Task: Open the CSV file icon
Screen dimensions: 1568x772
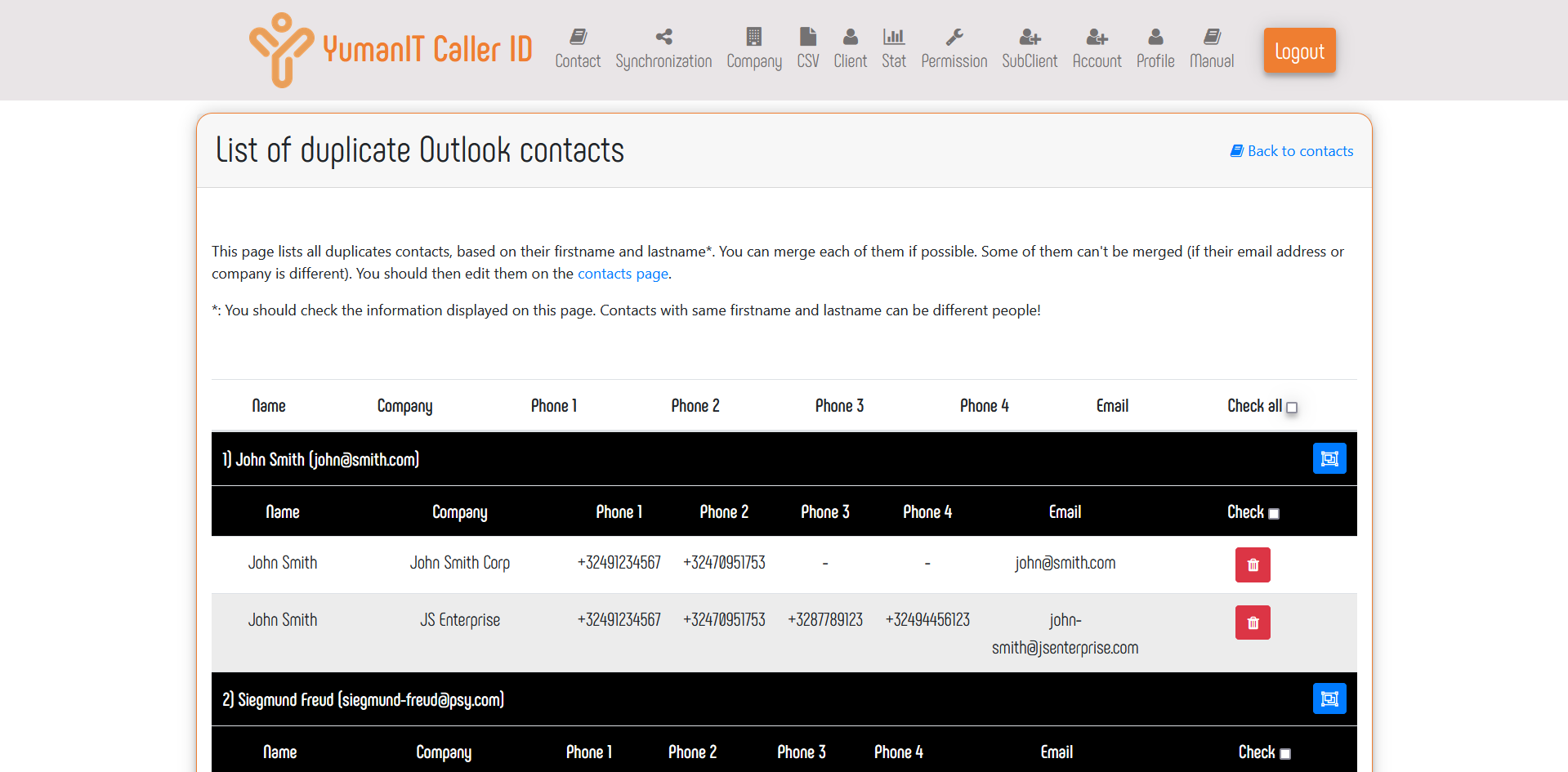Action: coord(808,37)
